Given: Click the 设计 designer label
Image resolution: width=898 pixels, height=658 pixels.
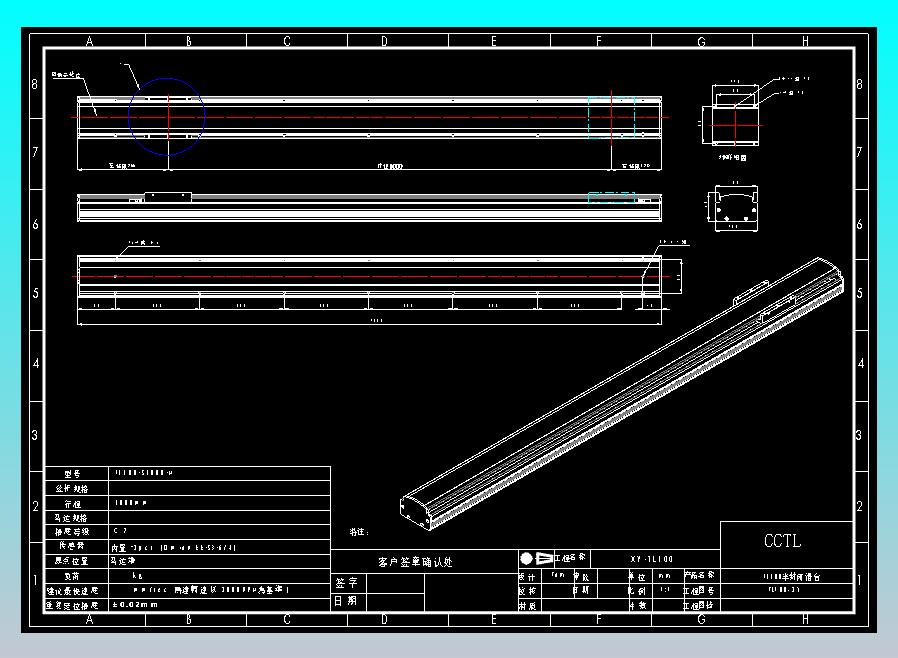Looking at the screenshot, I should point(527,577).
